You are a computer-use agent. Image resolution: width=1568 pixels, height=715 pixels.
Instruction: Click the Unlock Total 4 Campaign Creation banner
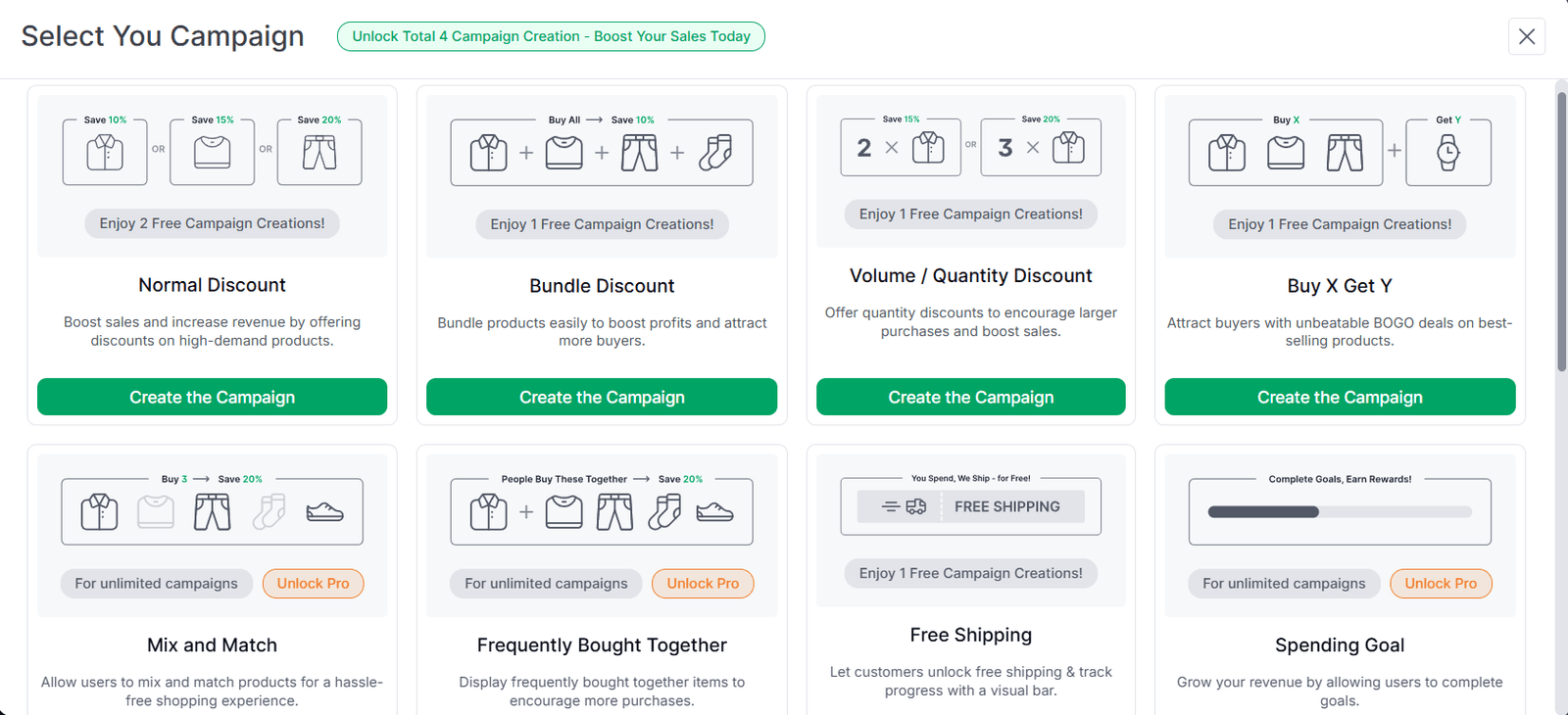pyautogui.click(x=551, y=36)
